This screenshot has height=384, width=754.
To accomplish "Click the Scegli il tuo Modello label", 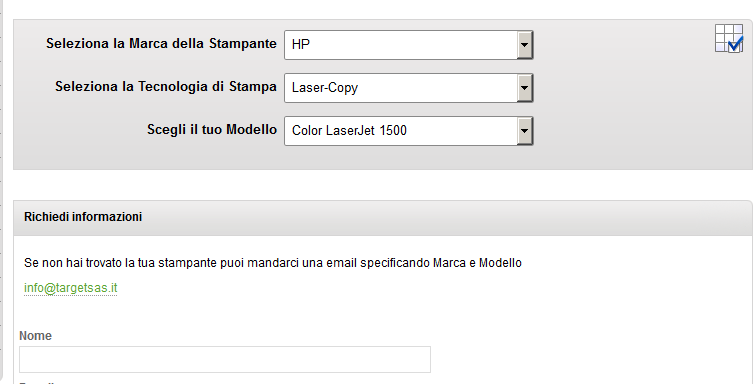I will click(212, 130).
